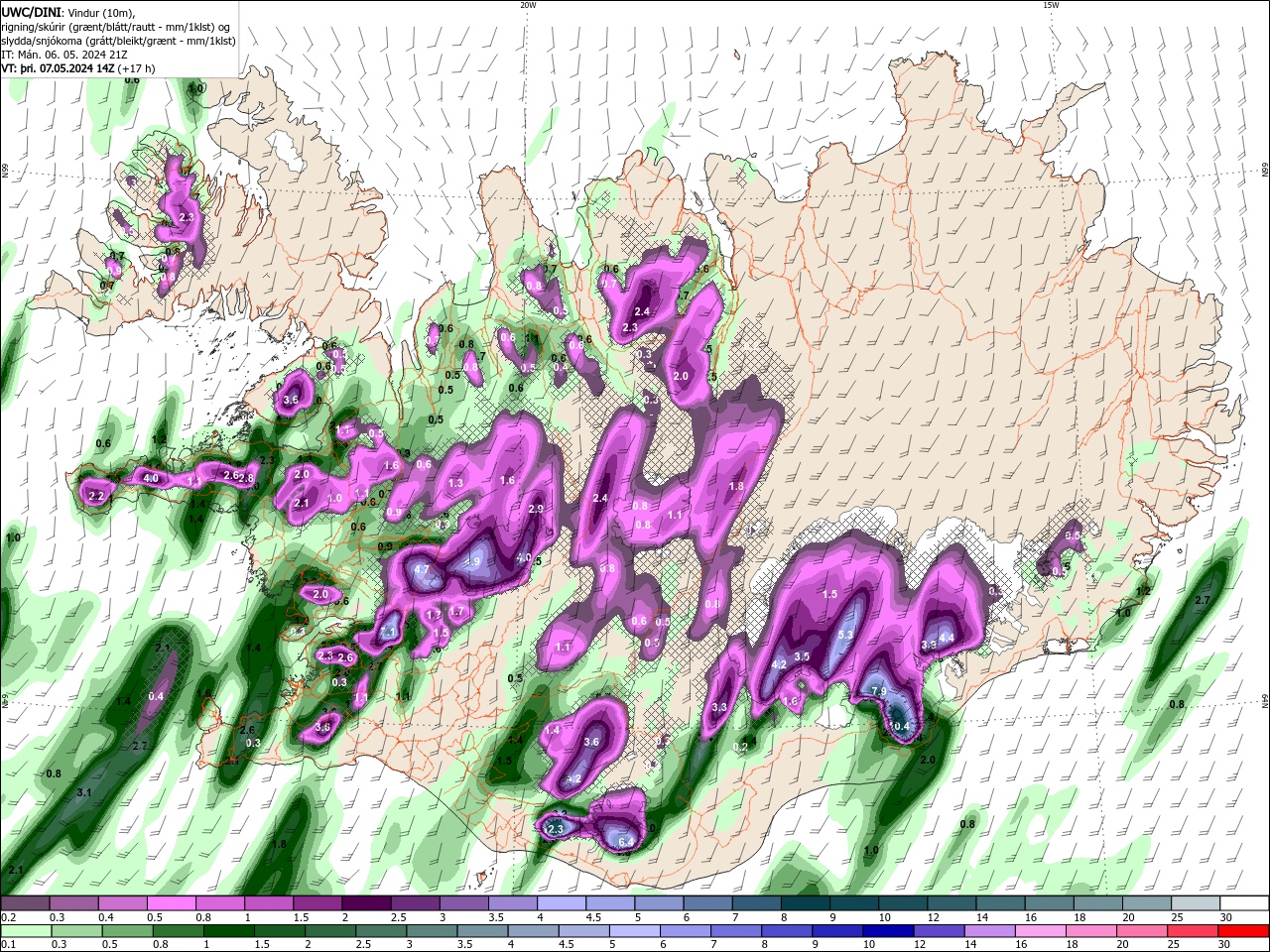Image resolution: width=1270 pixels, height=952 pixels.
Task: Click the 'IT: Mán. 06. 05. 2024 21Z' line
Action: point(63,54)
